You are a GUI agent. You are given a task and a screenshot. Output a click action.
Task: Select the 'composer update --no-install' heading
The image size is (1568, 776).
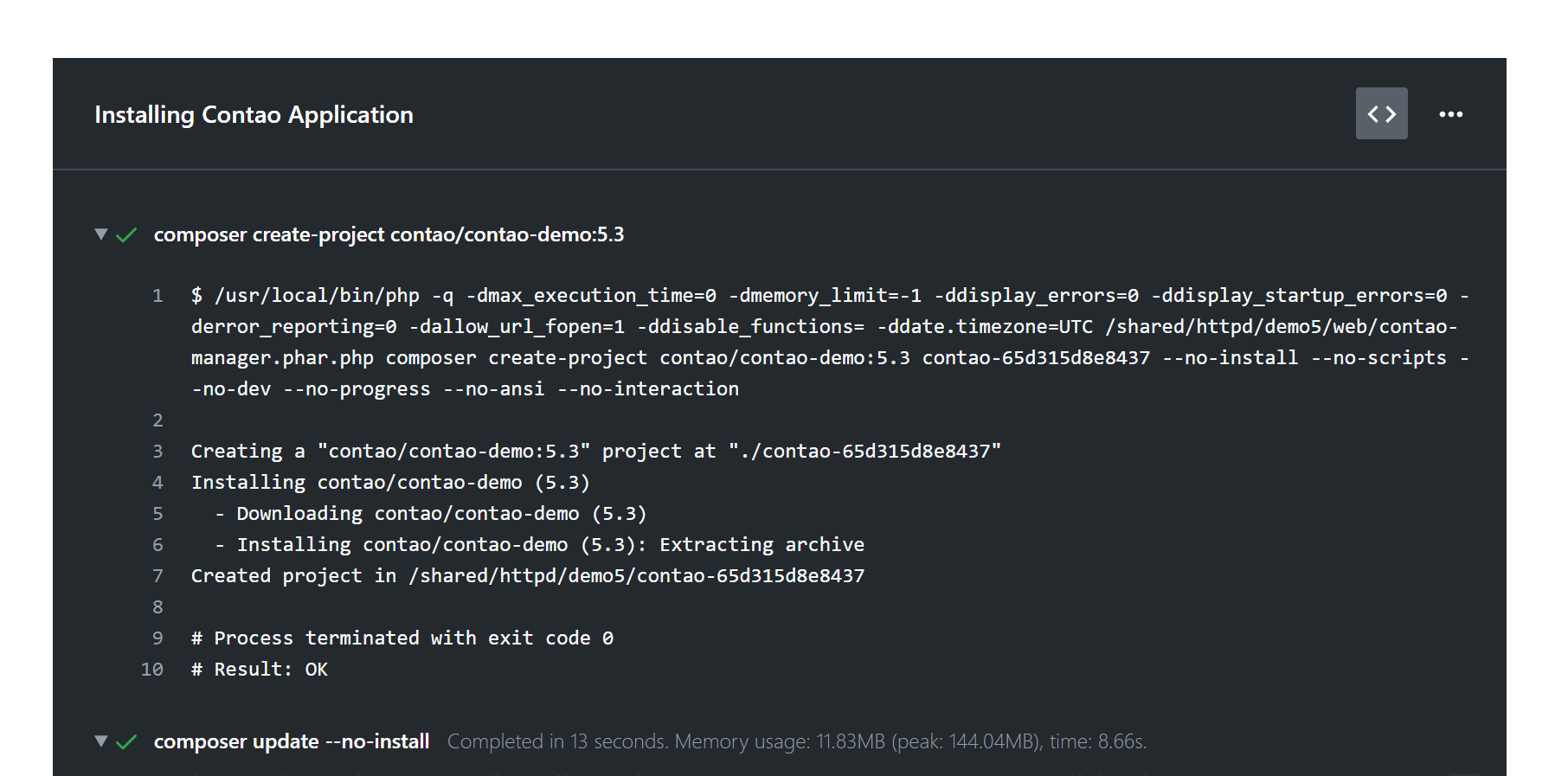click(292, 741)
